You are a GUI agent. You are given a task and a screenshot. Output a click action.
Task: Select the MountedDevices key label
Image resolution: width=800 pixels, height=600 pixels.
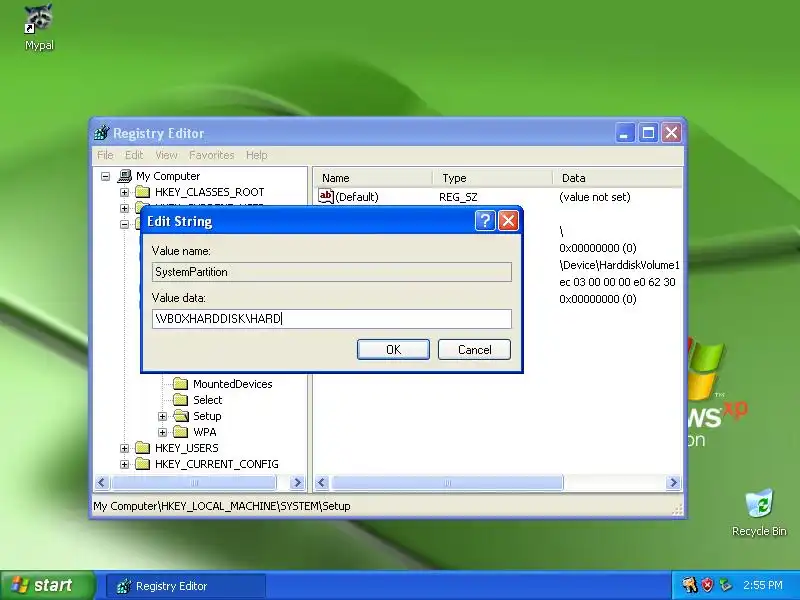tap(233, 384)
